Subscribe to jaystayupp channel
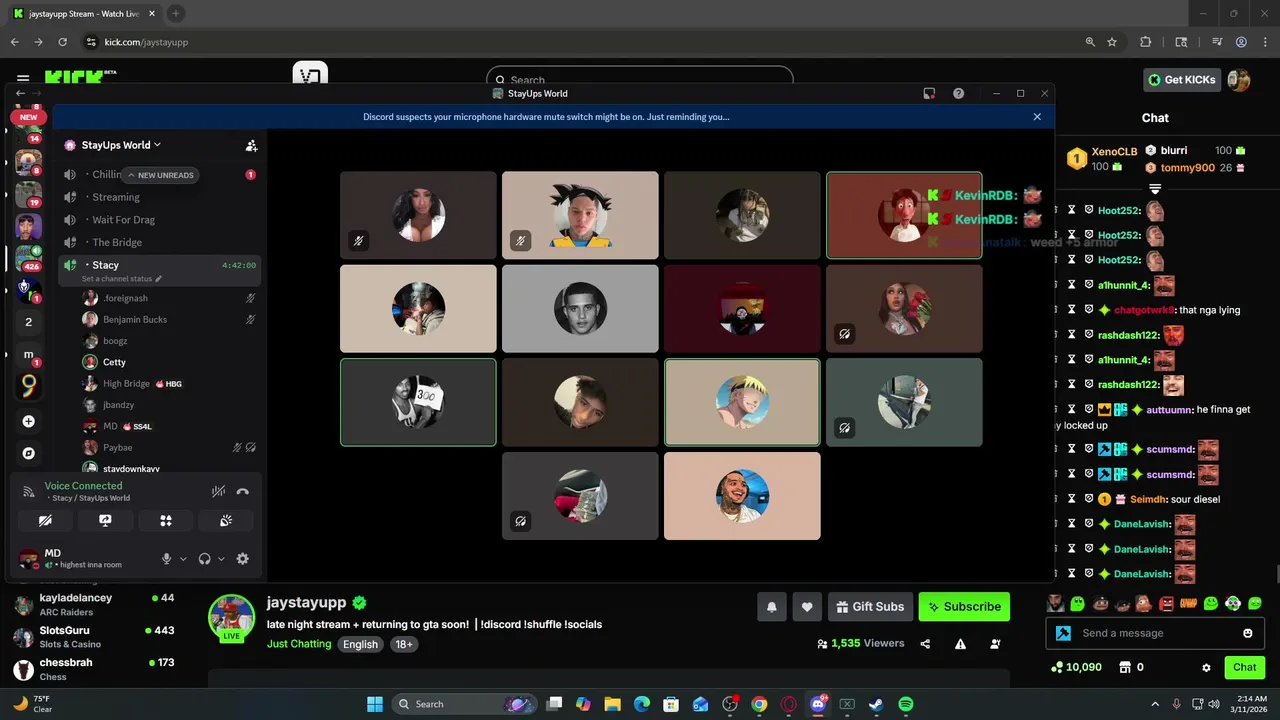Screen dimensions: 1280x720 coord(964,606)
